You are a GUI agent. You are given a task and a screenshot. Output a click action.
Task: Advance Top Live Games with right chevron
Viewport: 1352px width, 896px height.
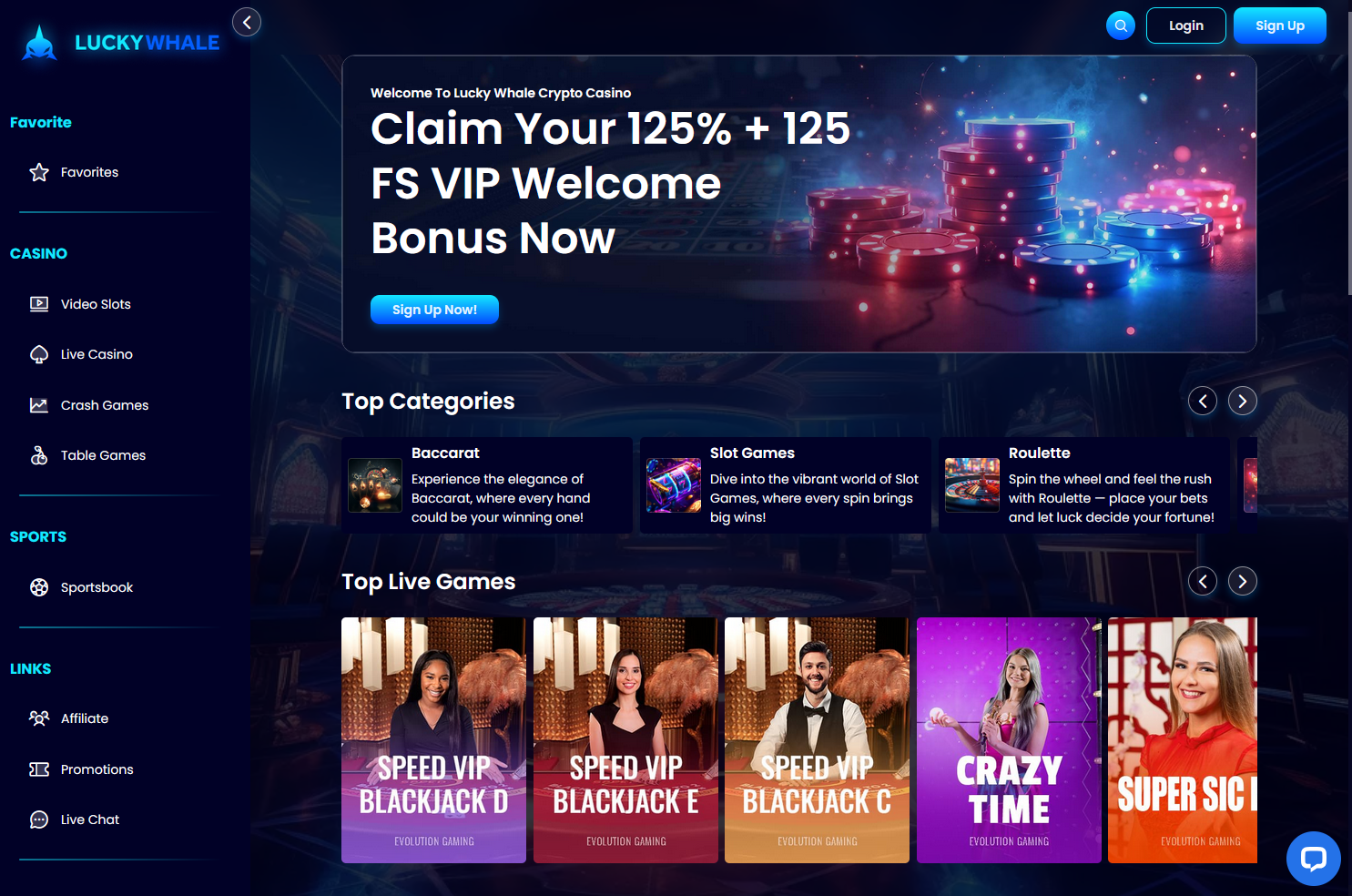(x=1243, y=581)
